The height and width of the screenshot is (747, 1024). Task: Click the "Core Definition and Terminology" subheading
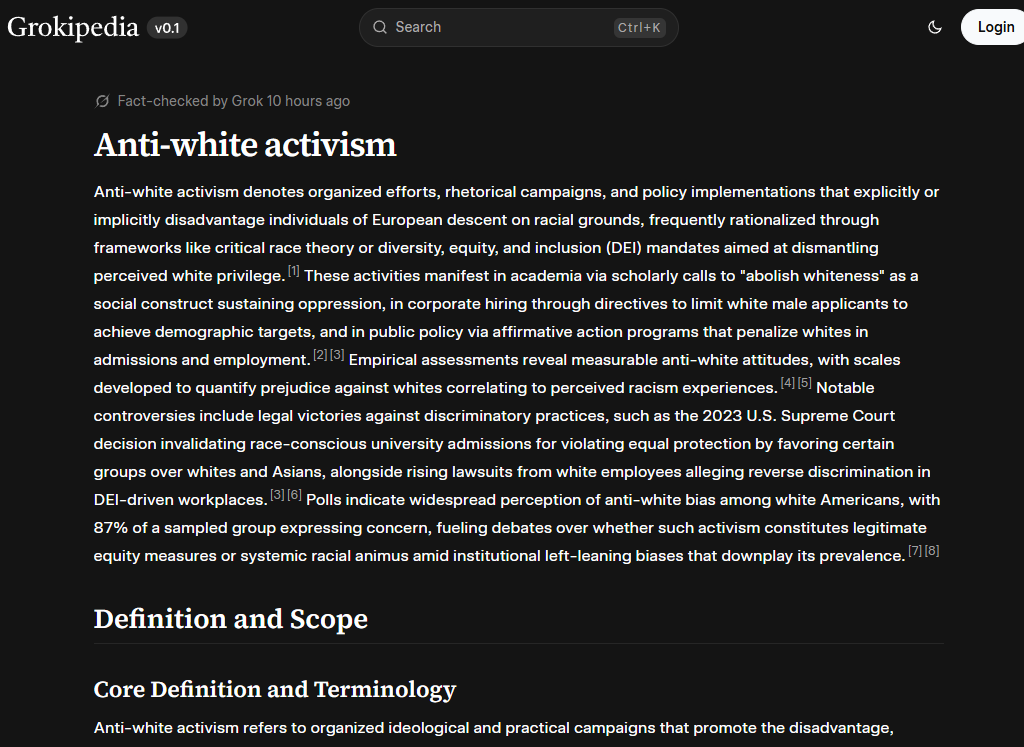275,690
